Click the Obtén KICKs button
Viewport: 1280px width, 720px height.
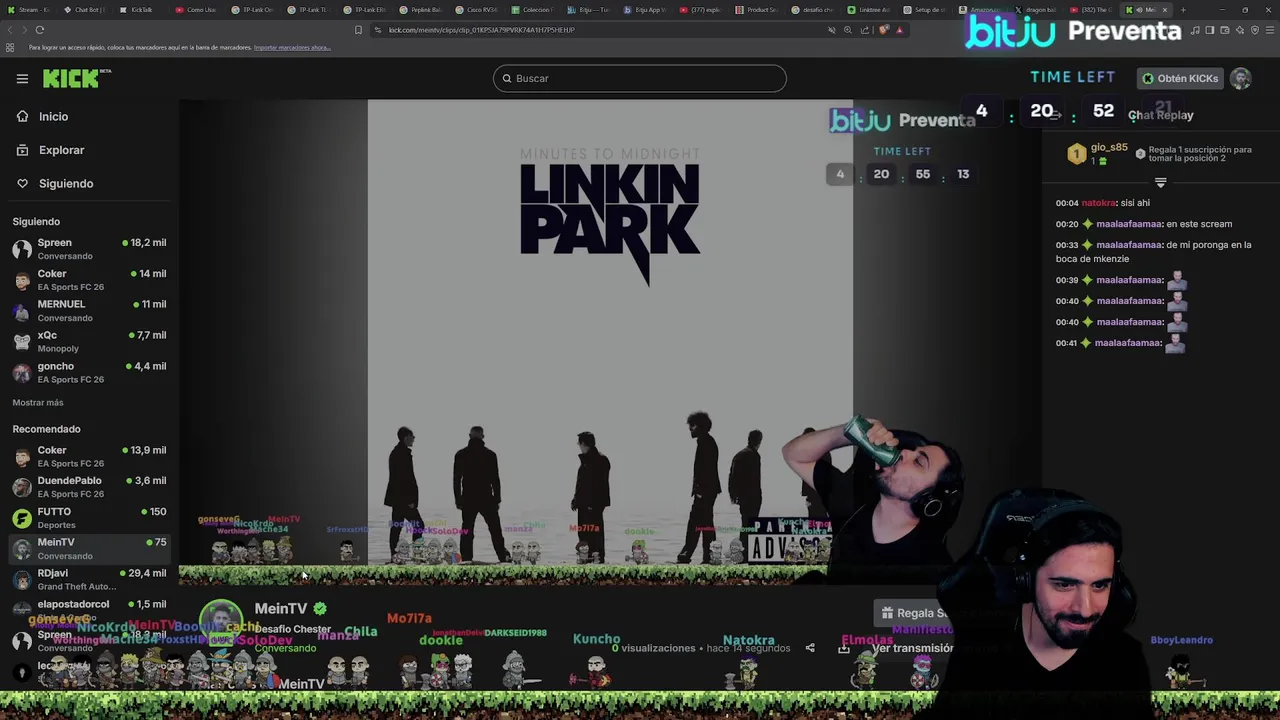tap(1180, 78)
